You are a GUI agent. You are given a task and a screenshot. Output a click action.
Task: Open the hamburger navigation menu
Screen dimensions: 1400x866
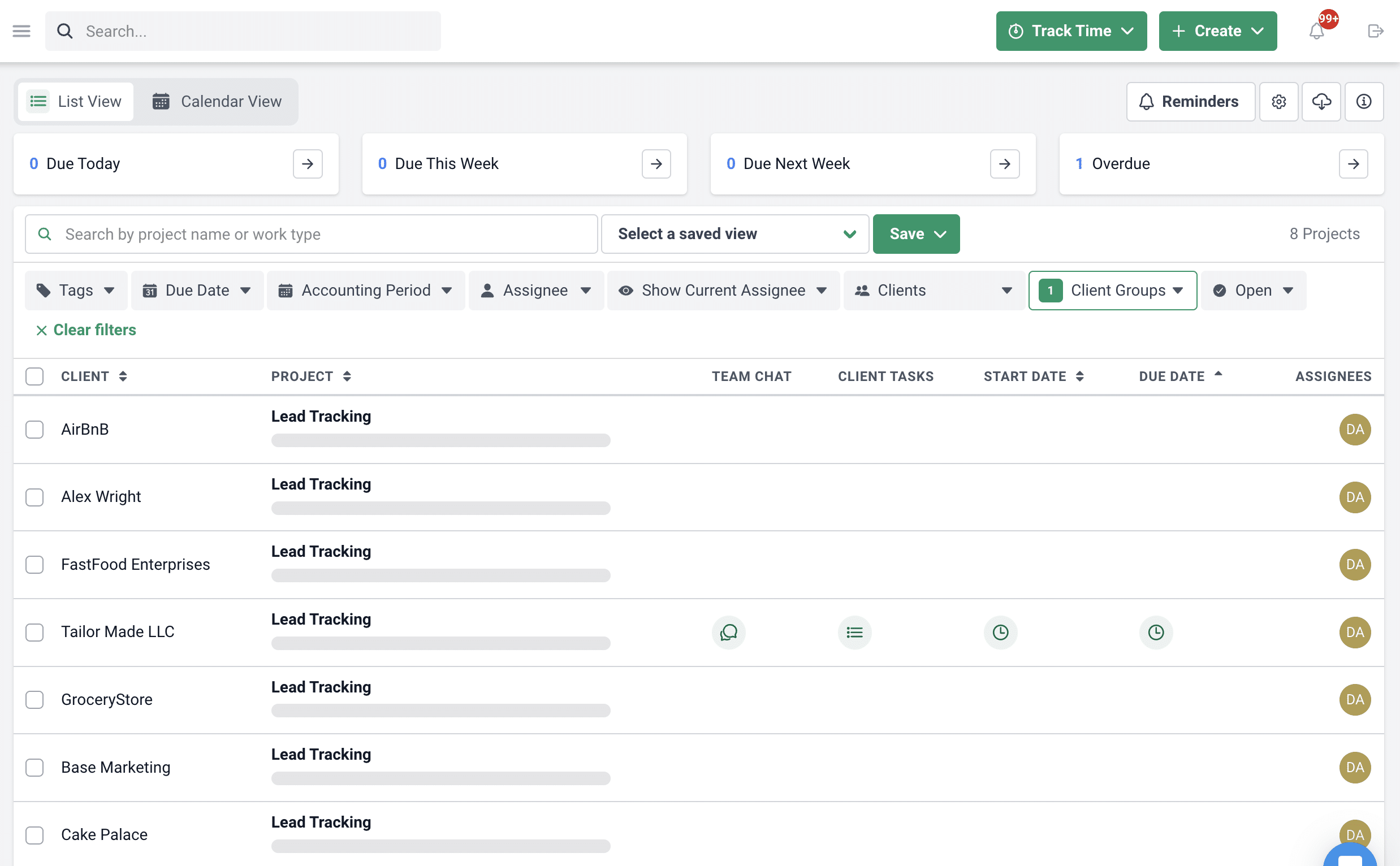coord(21,31)
